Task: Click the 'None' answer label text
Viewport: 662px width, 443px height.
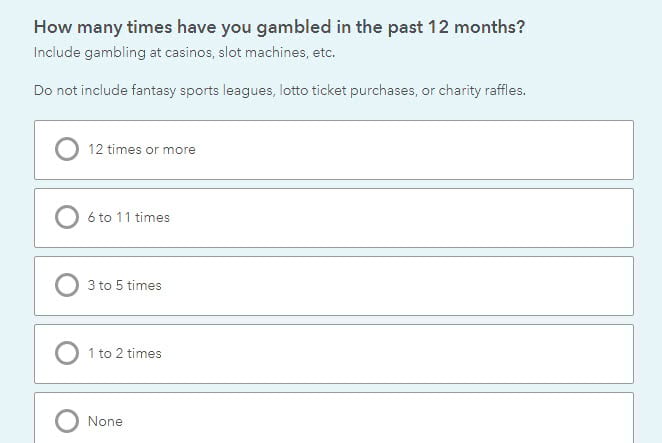Action: pyautogui.click(x=105, y=422)
